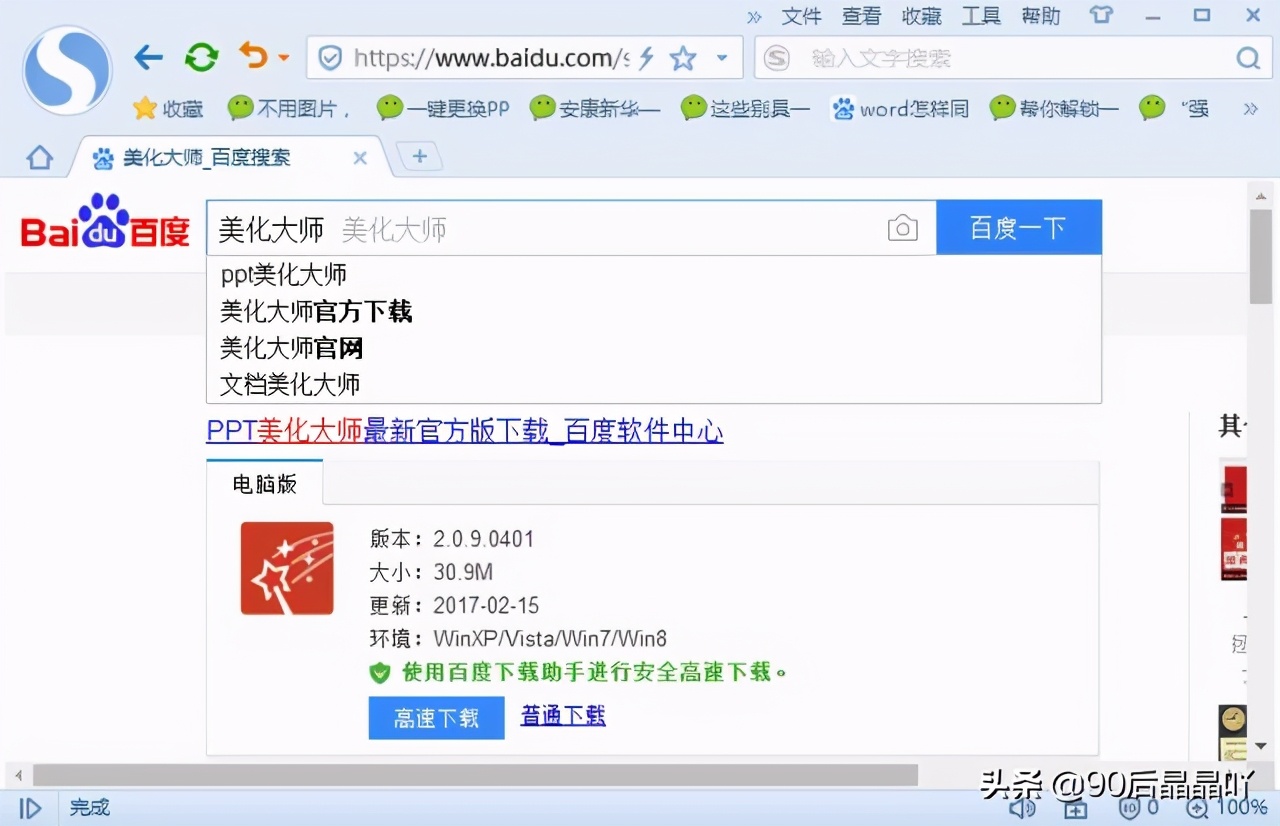This screenshot has width=1280, height=826.
Task: Open the 文件 menu
Action: point(801,16)
